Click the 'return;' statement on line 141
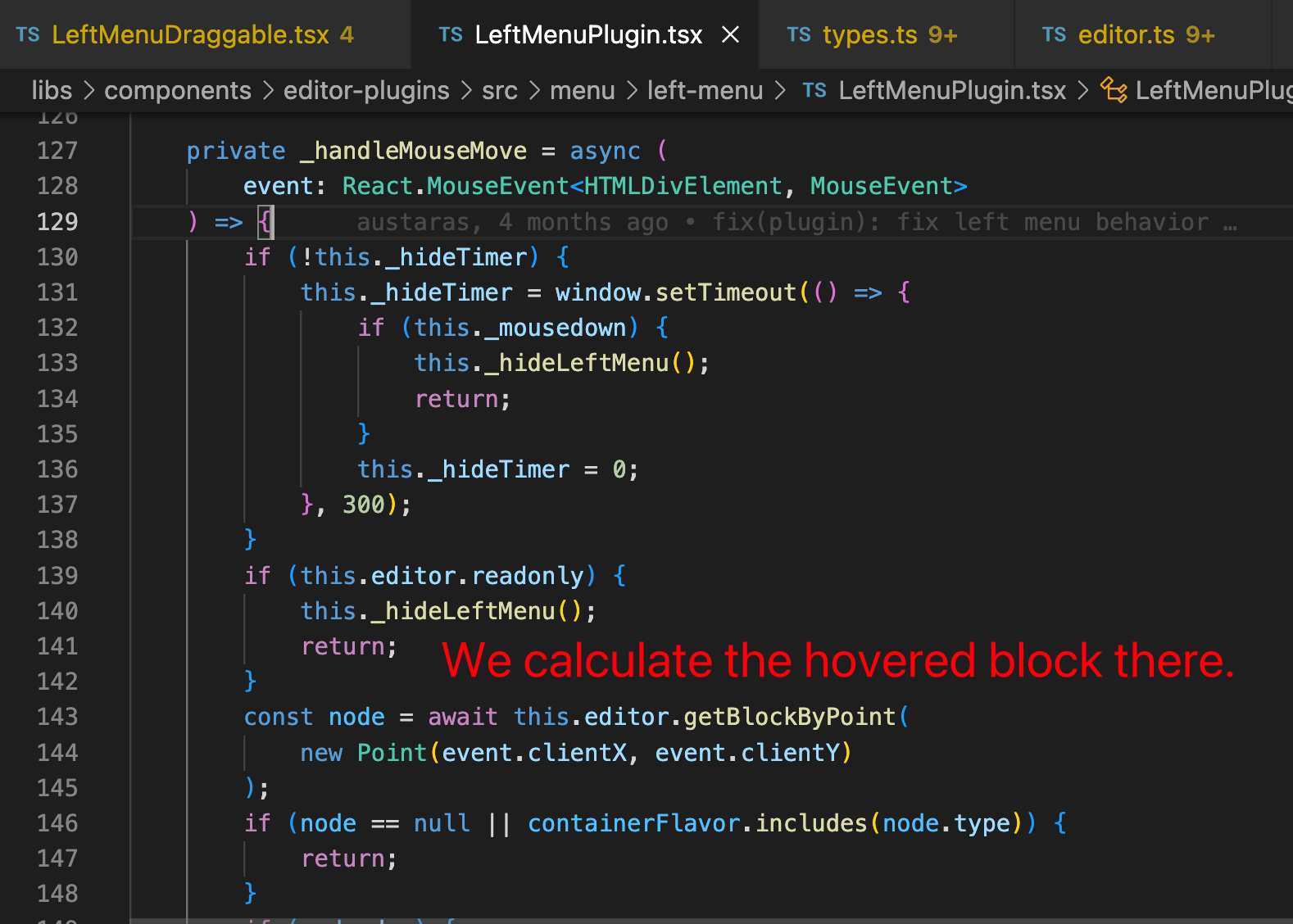 pyautogui.click(x=349, y=646)
